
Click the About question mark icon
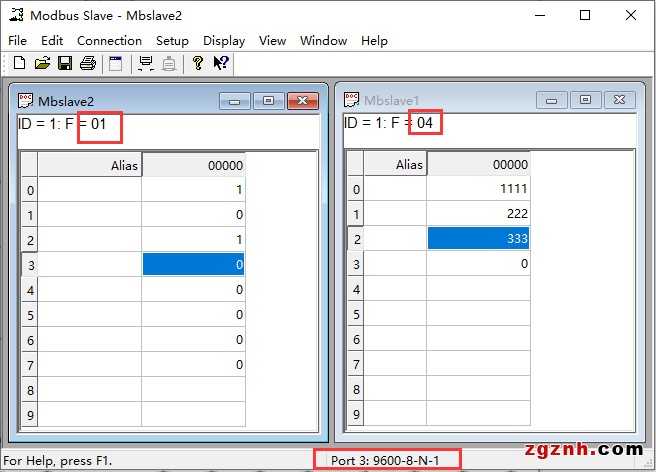(198, 63)
